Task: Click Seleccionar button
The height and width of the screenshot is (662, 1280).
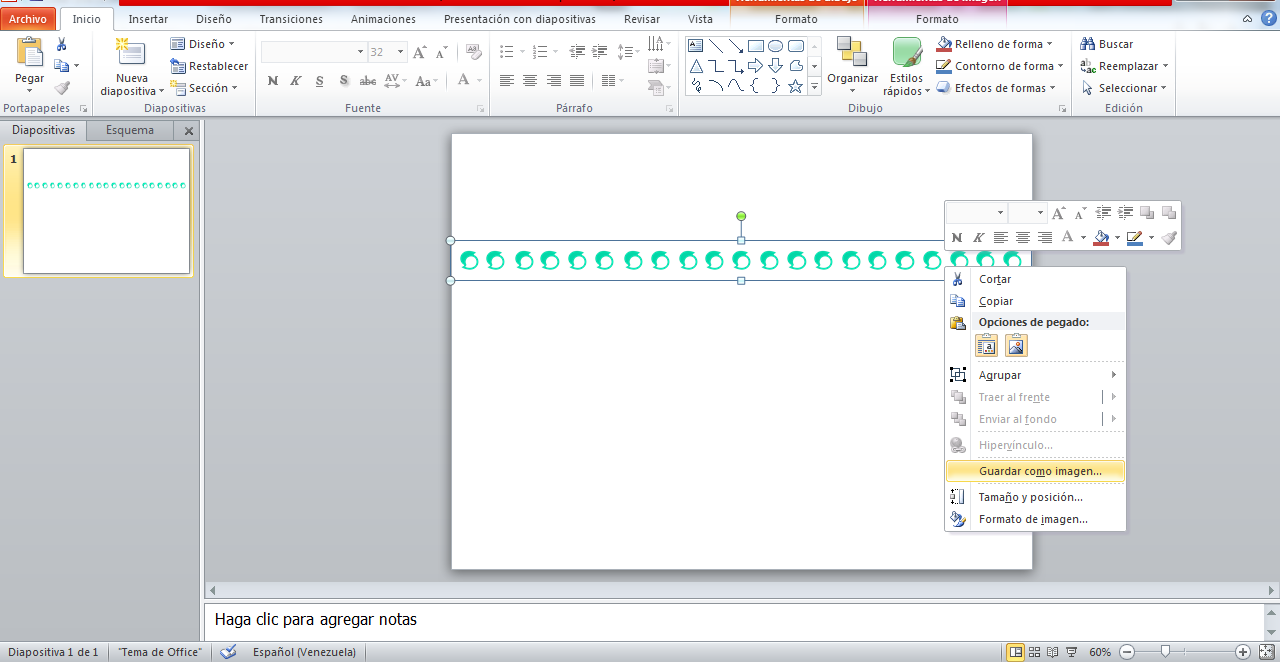Action: coord(1125,88)
